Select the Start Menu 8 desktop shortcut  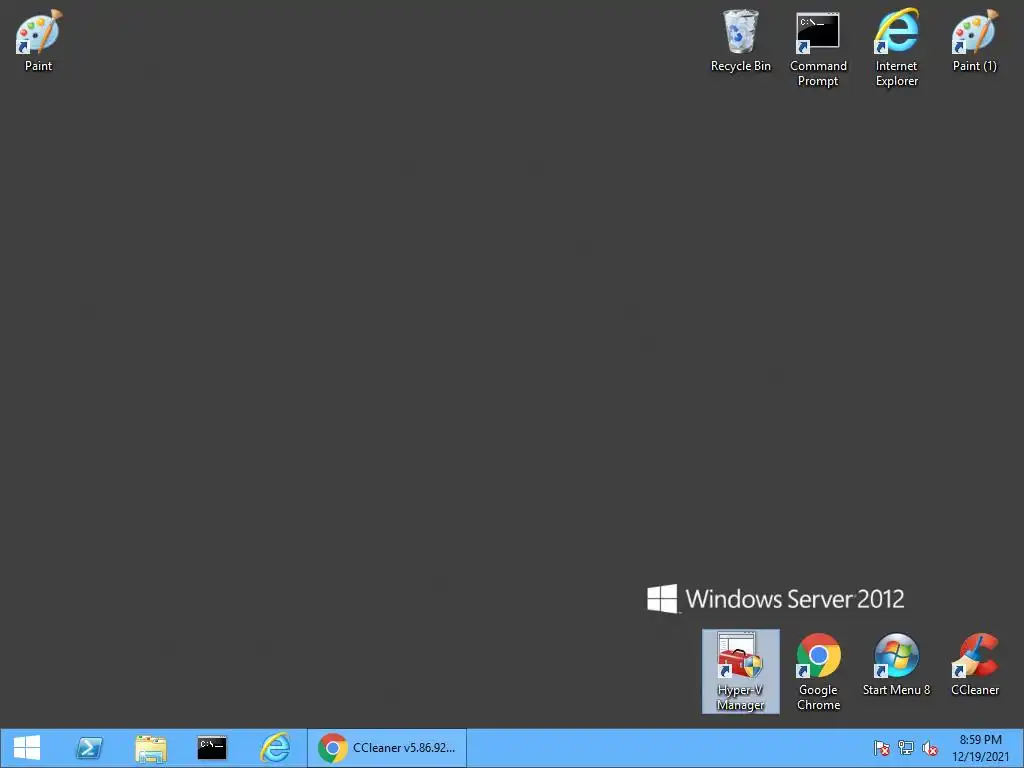897,665
